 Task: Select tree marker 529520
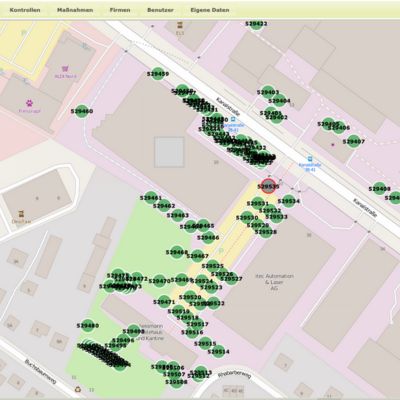pos(190,297)
